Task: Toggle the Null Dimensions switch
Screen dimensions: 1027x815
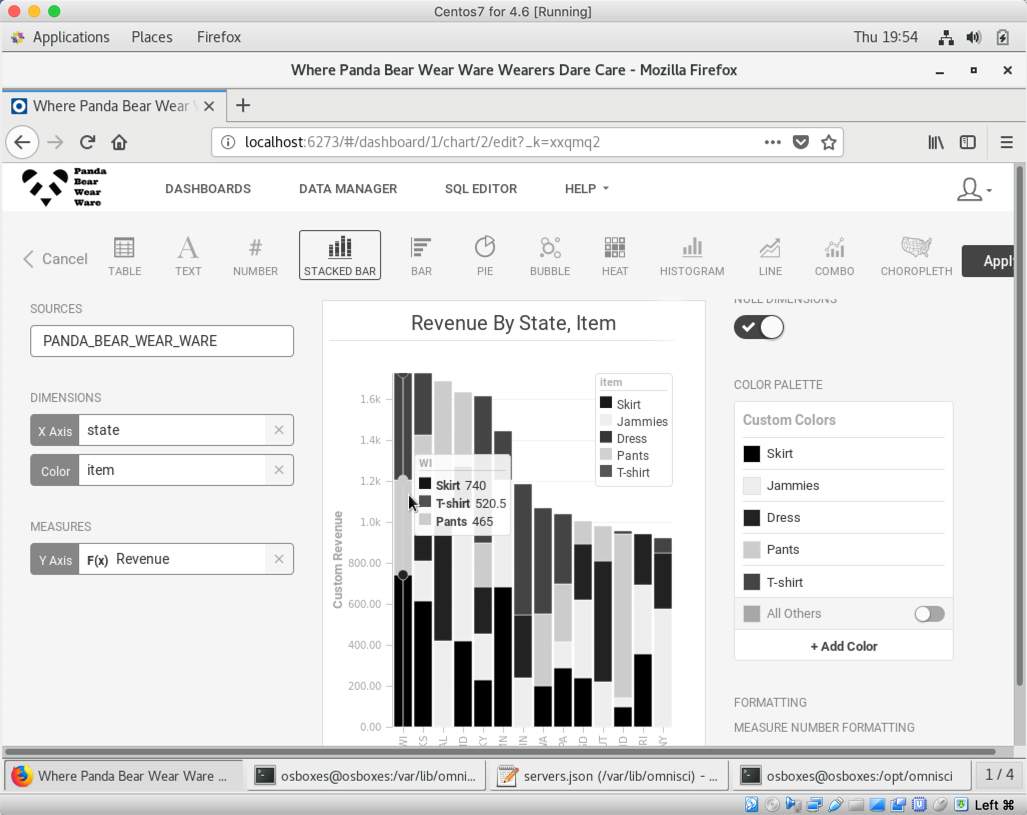Action: pos(759,327)
